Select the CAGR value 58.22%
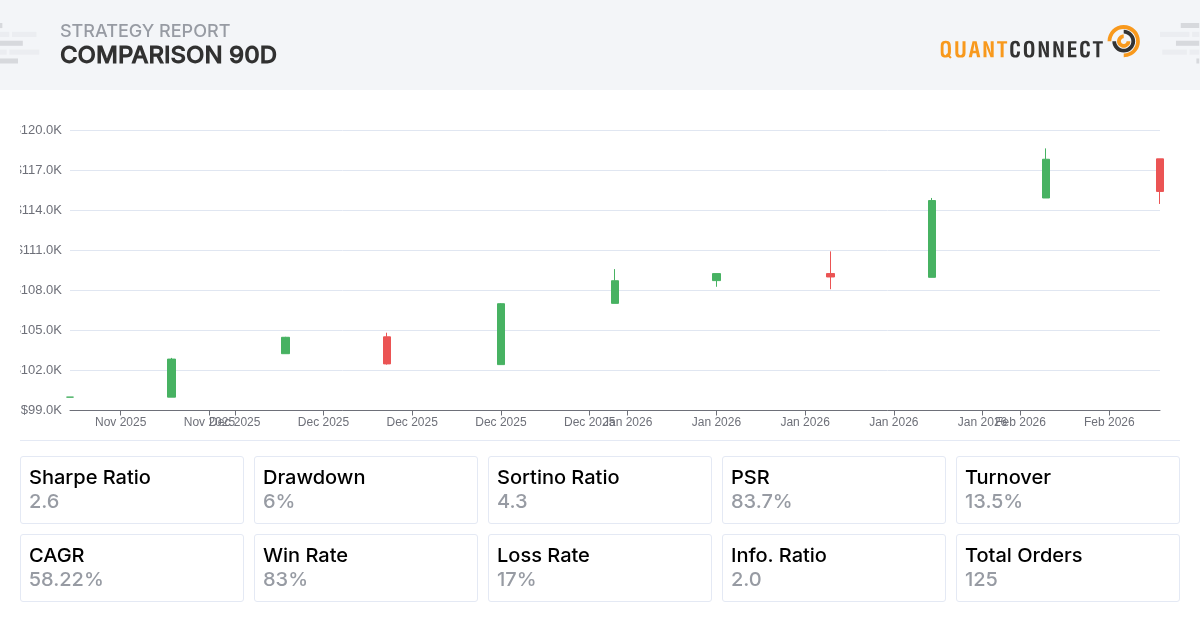 pyautogui.click(x=66, y=580)
